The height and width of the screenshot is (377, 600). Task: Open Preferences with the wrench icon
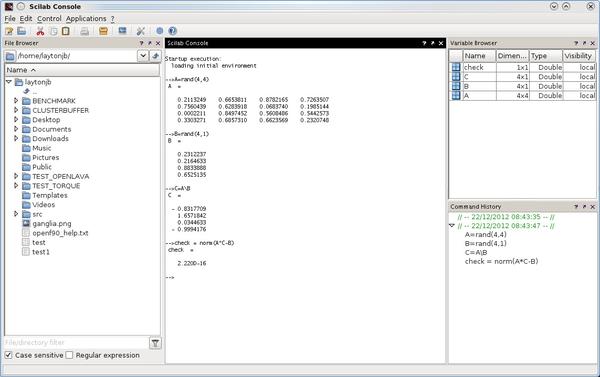click(x=141, y=31)
